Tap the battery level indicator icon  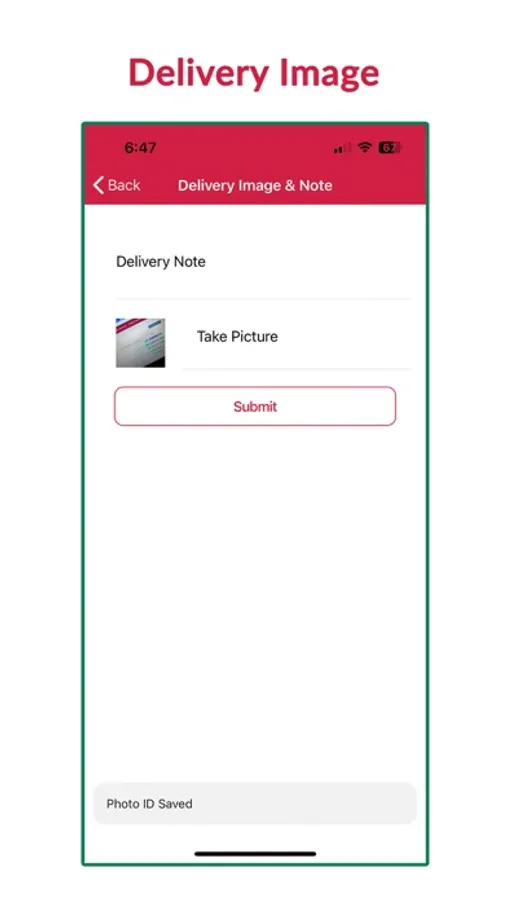(x=390, y=148)
